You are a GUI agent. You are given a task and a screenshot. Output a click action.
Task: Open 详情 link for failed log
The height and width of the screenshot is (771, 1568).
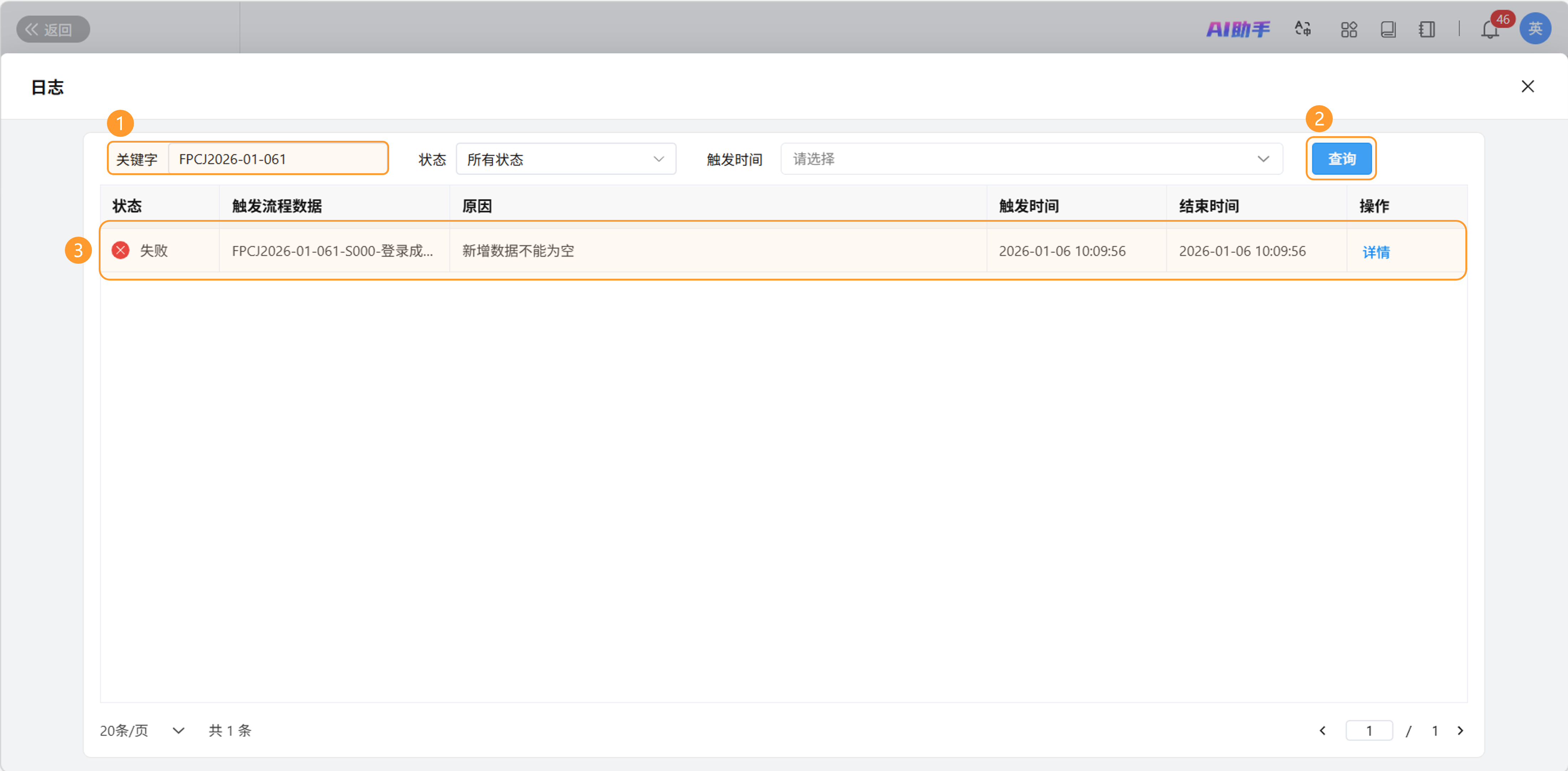point(1376,252)
